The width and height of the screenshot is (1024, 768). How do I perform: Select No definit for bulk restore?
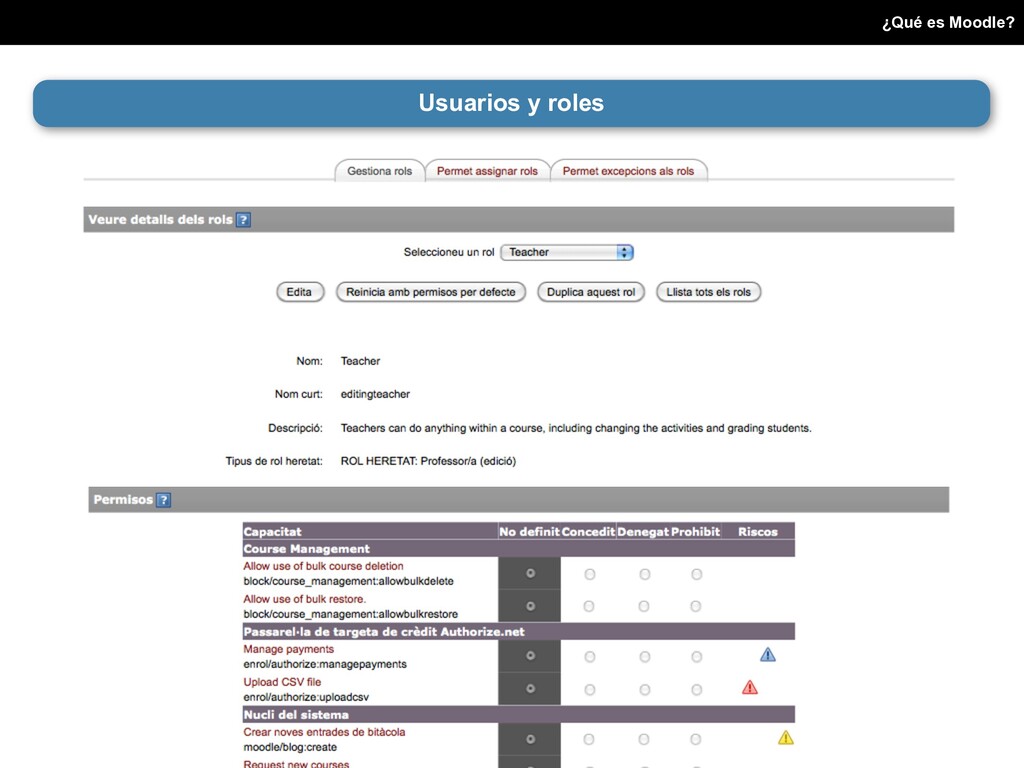click(530, 606)
